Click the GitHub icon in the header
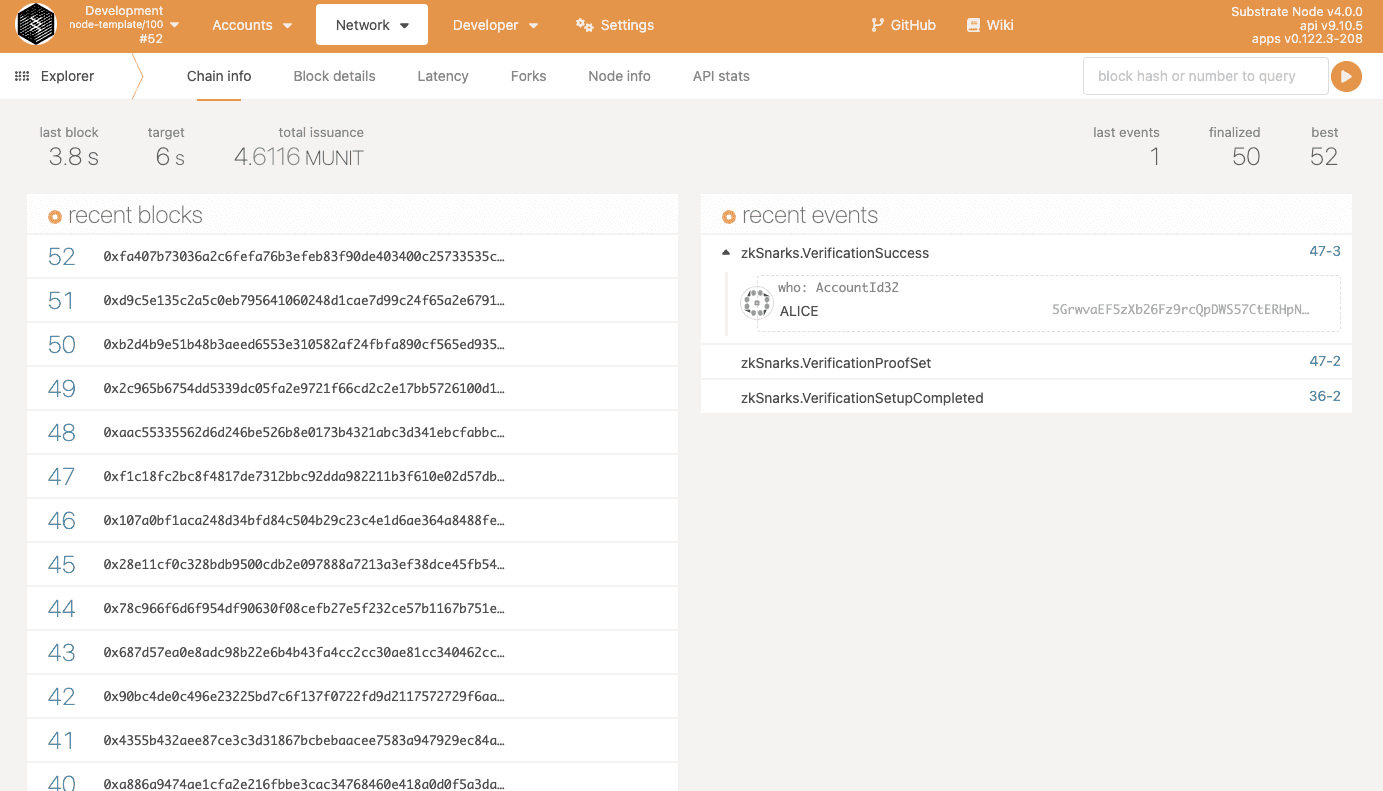Image resolution: width=1383 pixels, height=791 pixels. [x=876, y=26]
